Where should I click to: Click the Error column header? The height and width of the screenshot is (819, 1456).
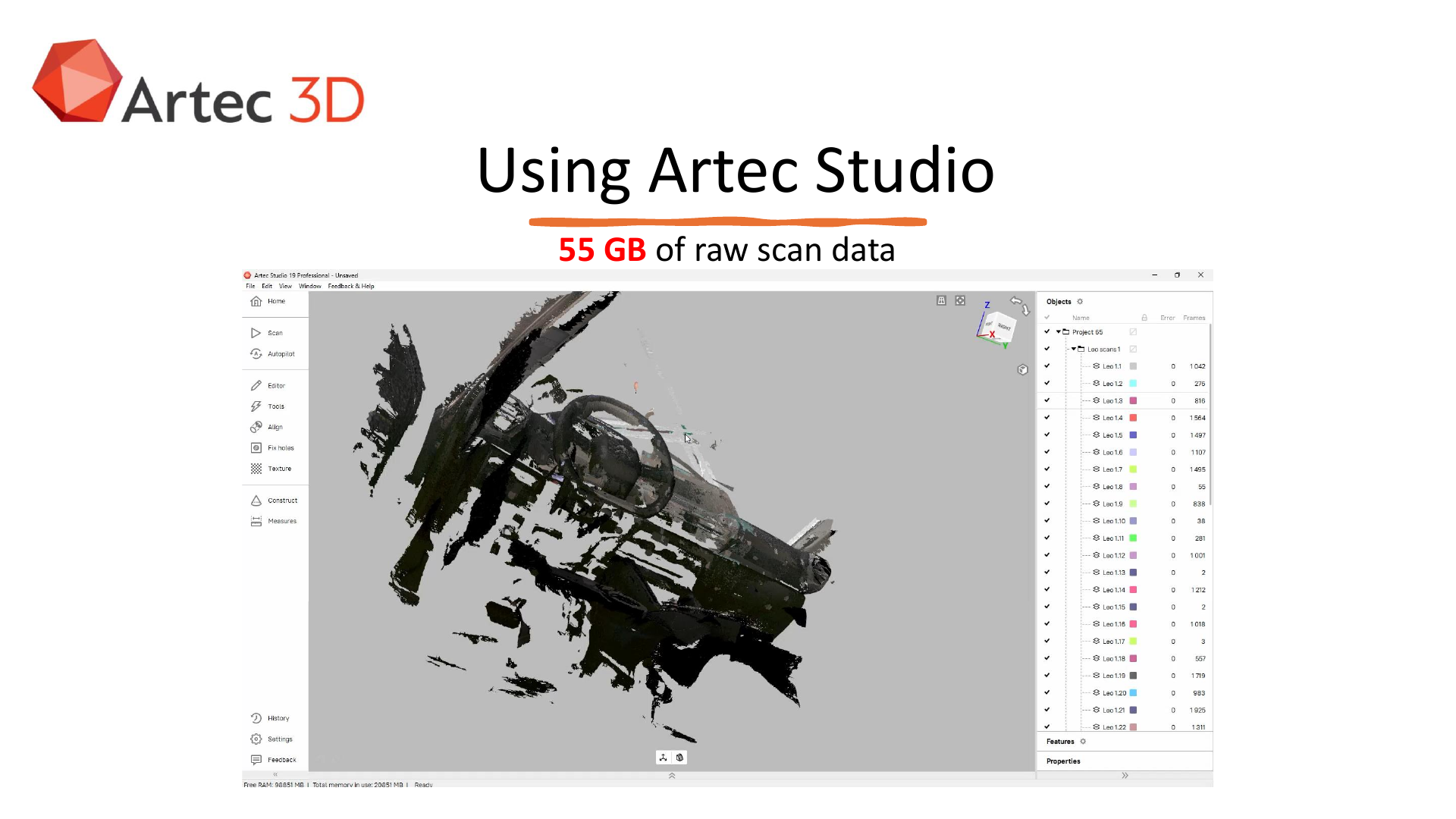(1167, 318)
